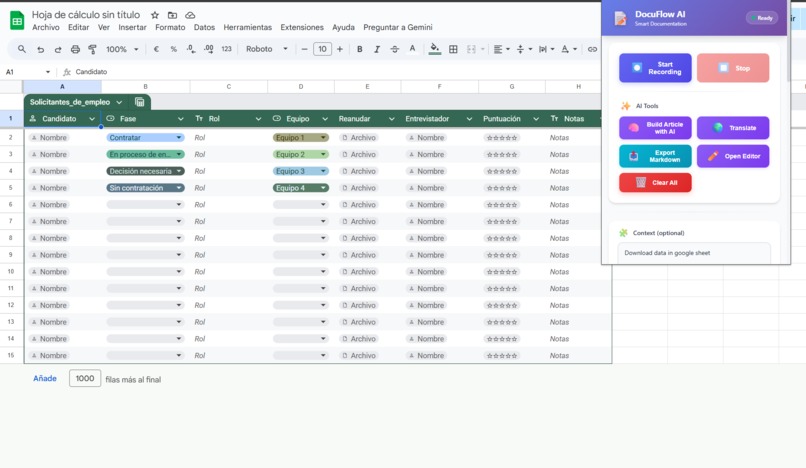Screen dimensions: 806x468
Task: Format as euro currency
Action: (156, 49)
